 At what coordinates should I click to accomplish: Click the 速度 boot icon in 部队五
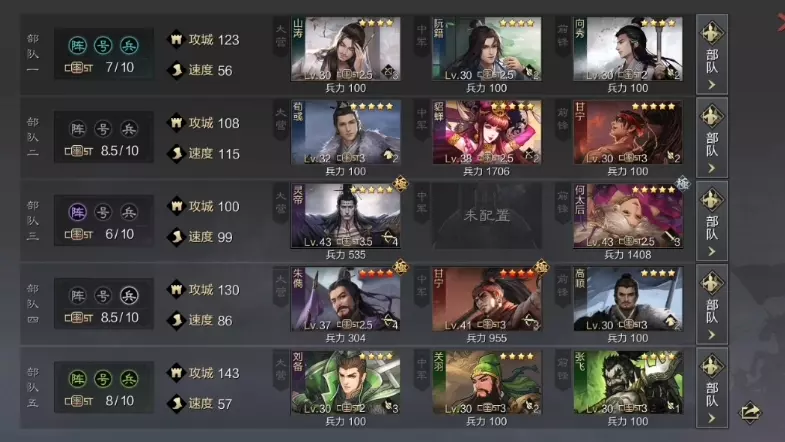click(176, 403)
